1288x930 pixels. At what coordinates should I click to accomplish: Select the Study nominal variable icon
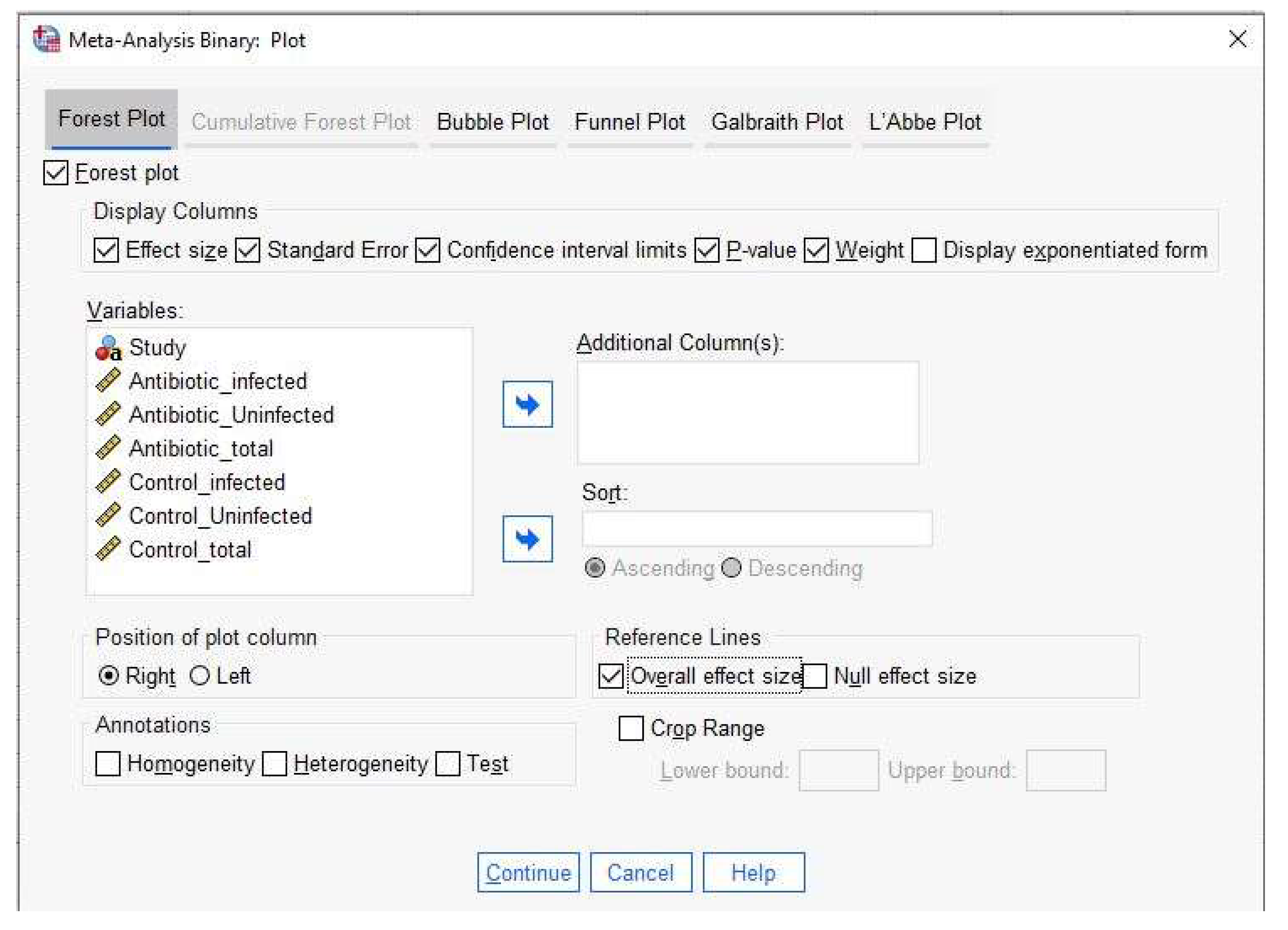tap(108, 348)
